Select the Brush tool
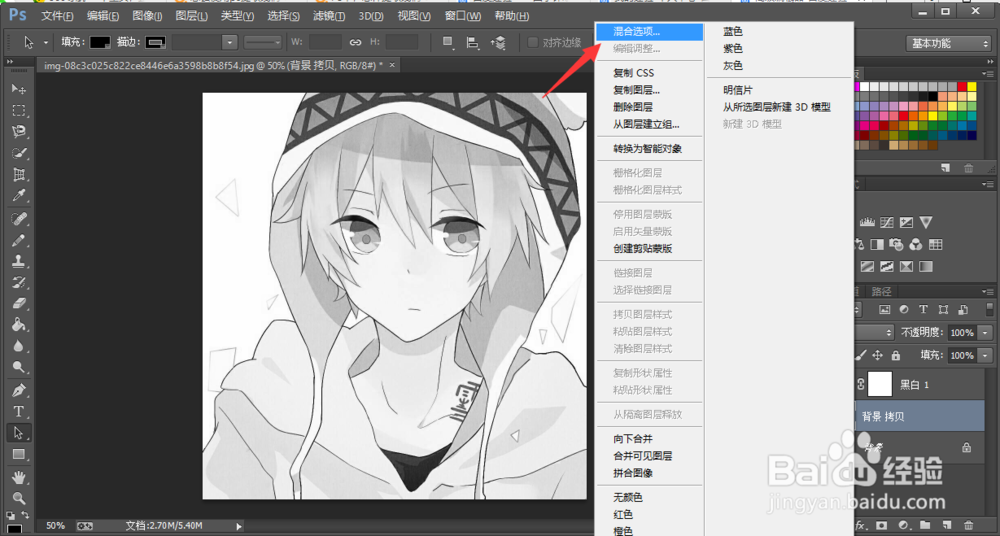Image resolution: width=1000 pixels, height=536 pixels. click(18, 240)
